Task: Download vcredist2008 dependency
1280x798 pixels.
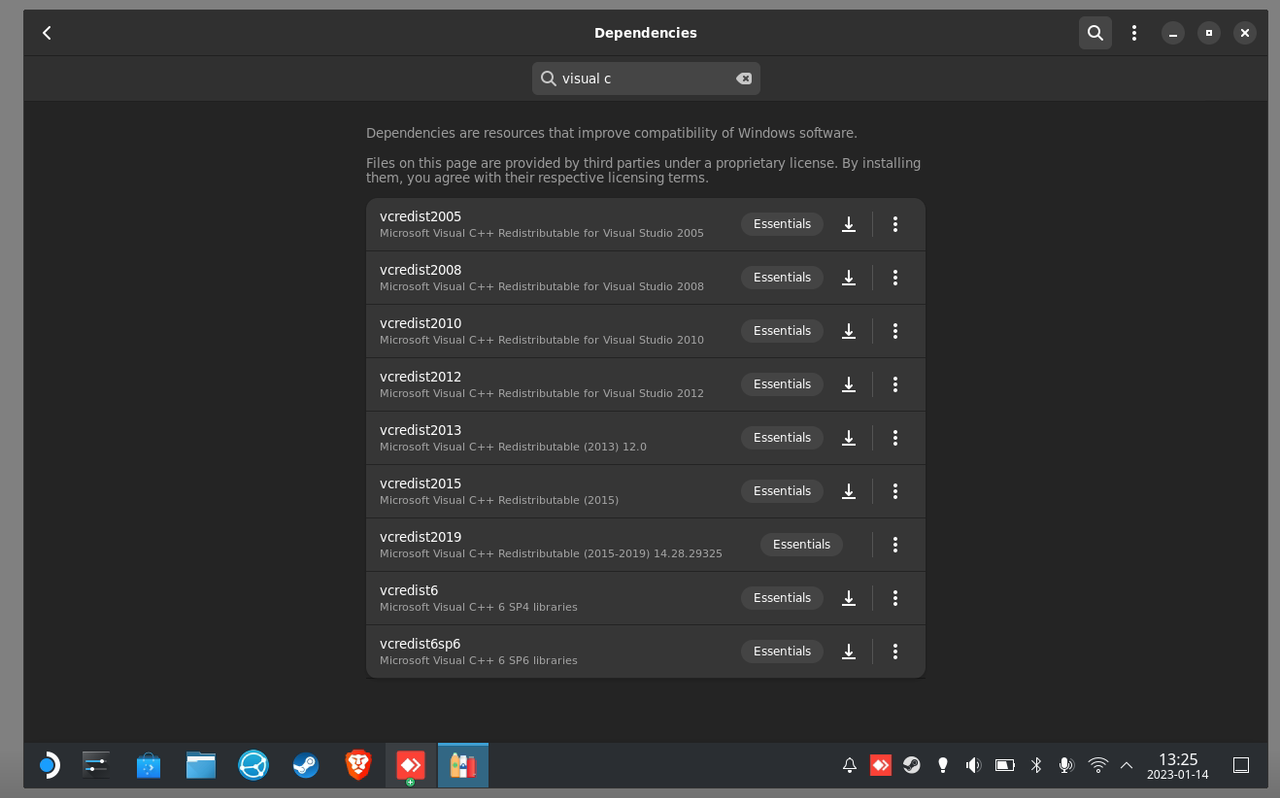Action: pos(849,277)
